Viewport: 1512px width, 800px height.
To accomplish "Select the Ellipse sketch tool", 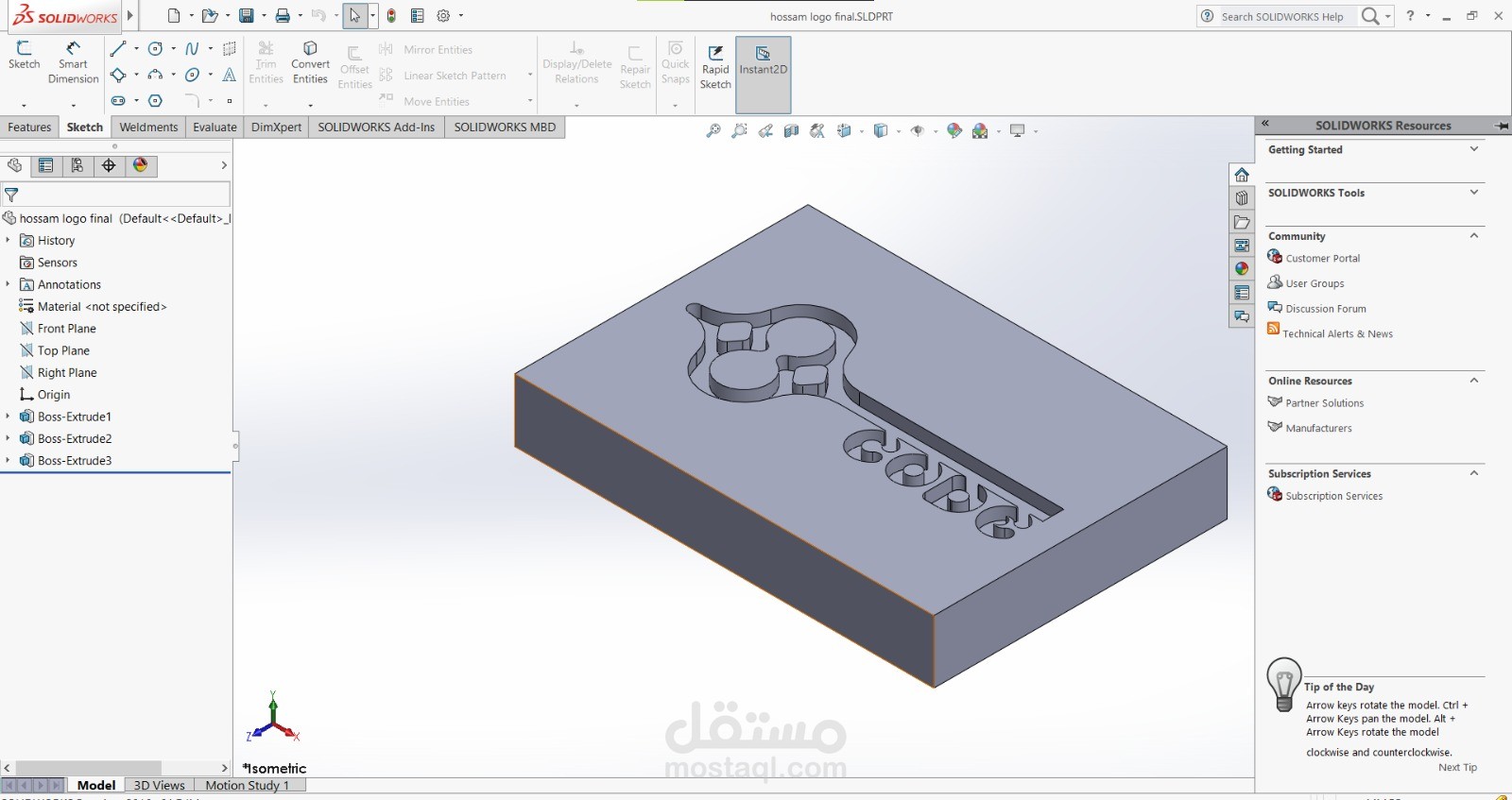I will [x=192, y=75].
